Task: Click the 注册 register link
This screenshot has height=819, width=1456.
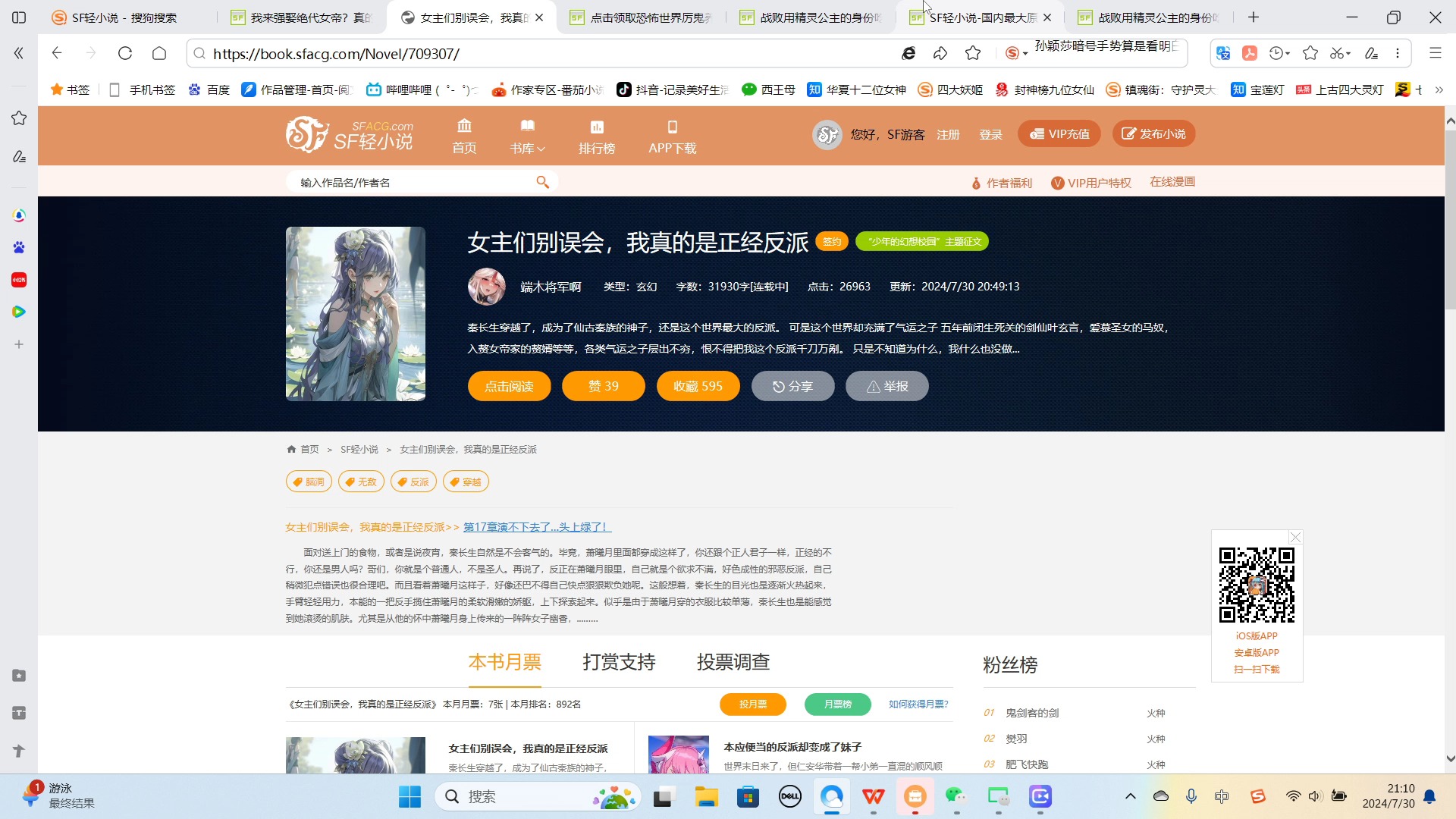Action: click(x=948, y=134)
